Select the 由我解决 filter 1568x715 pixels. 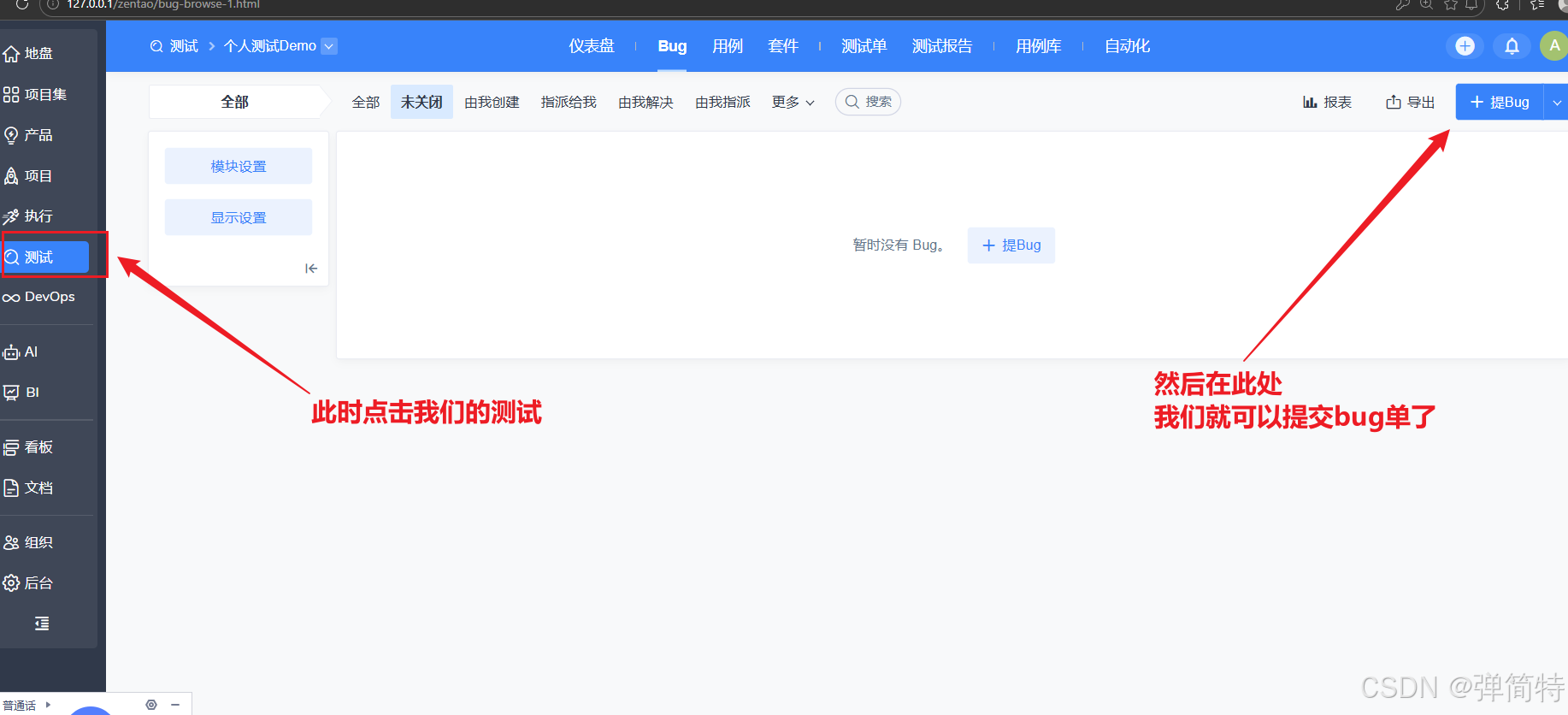(x=645, y=103)
